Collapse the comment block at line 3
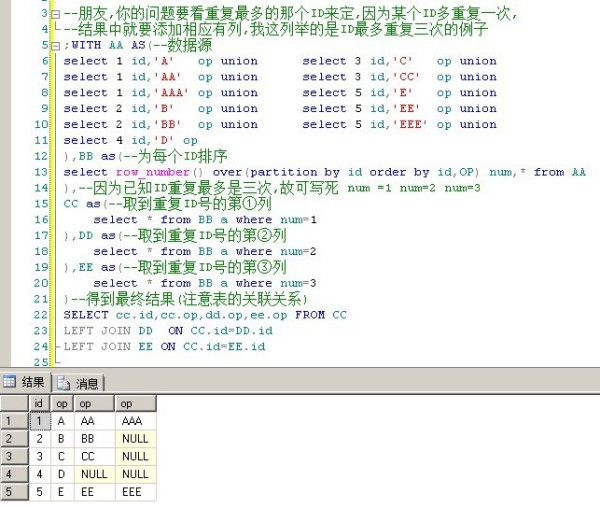Viewport: 600px width, 508px height. click(x=55, y=14)
